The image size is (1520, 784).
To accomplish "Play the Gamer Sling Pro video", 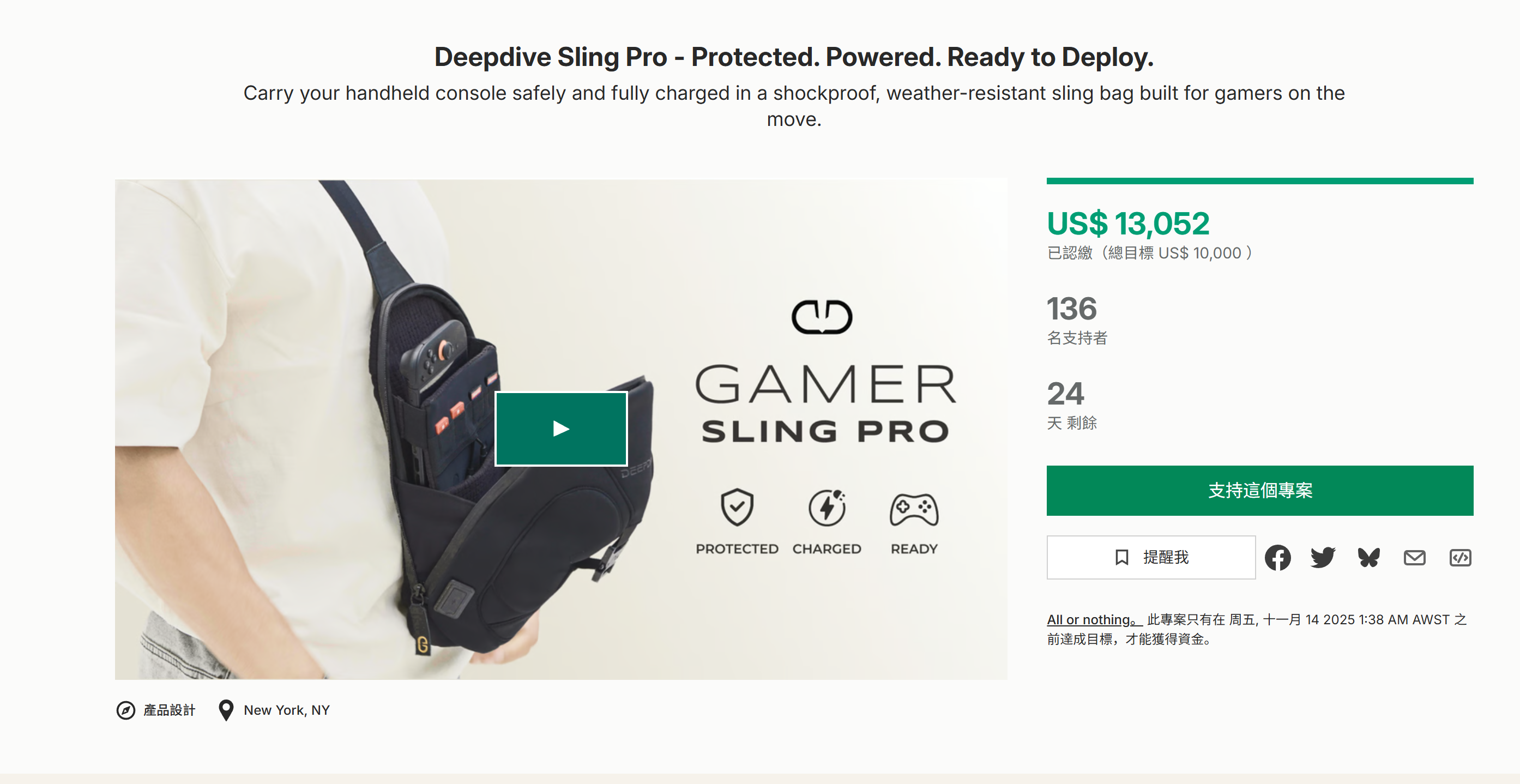I will tap(560, 429).
